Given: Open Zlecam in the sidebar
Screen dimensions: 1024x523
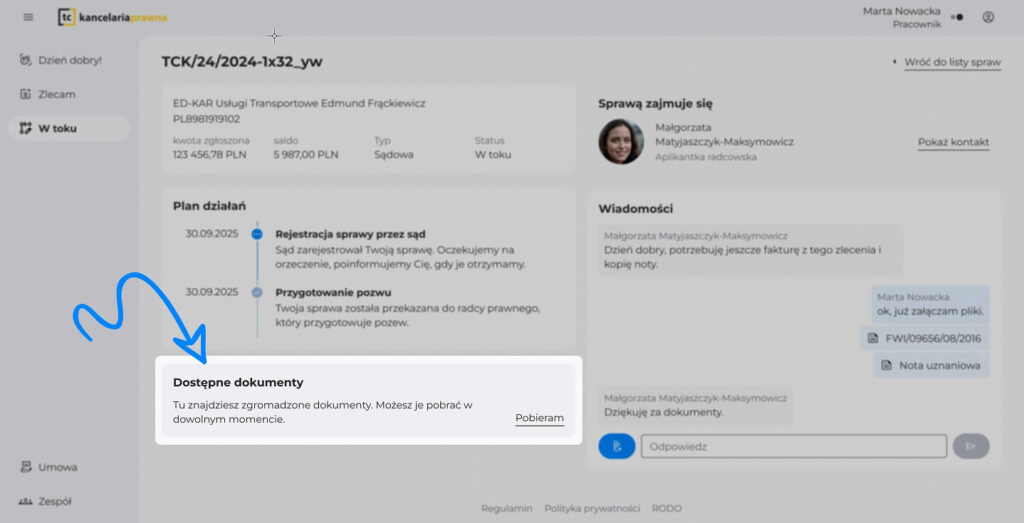Looking at the screenshot, I should (x=56, y=94).
